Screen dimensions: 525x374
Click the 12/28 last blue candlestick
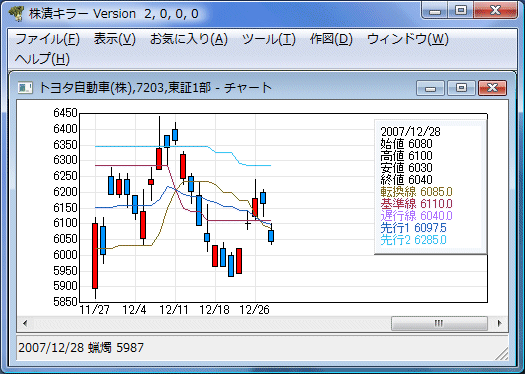point(271,236)
